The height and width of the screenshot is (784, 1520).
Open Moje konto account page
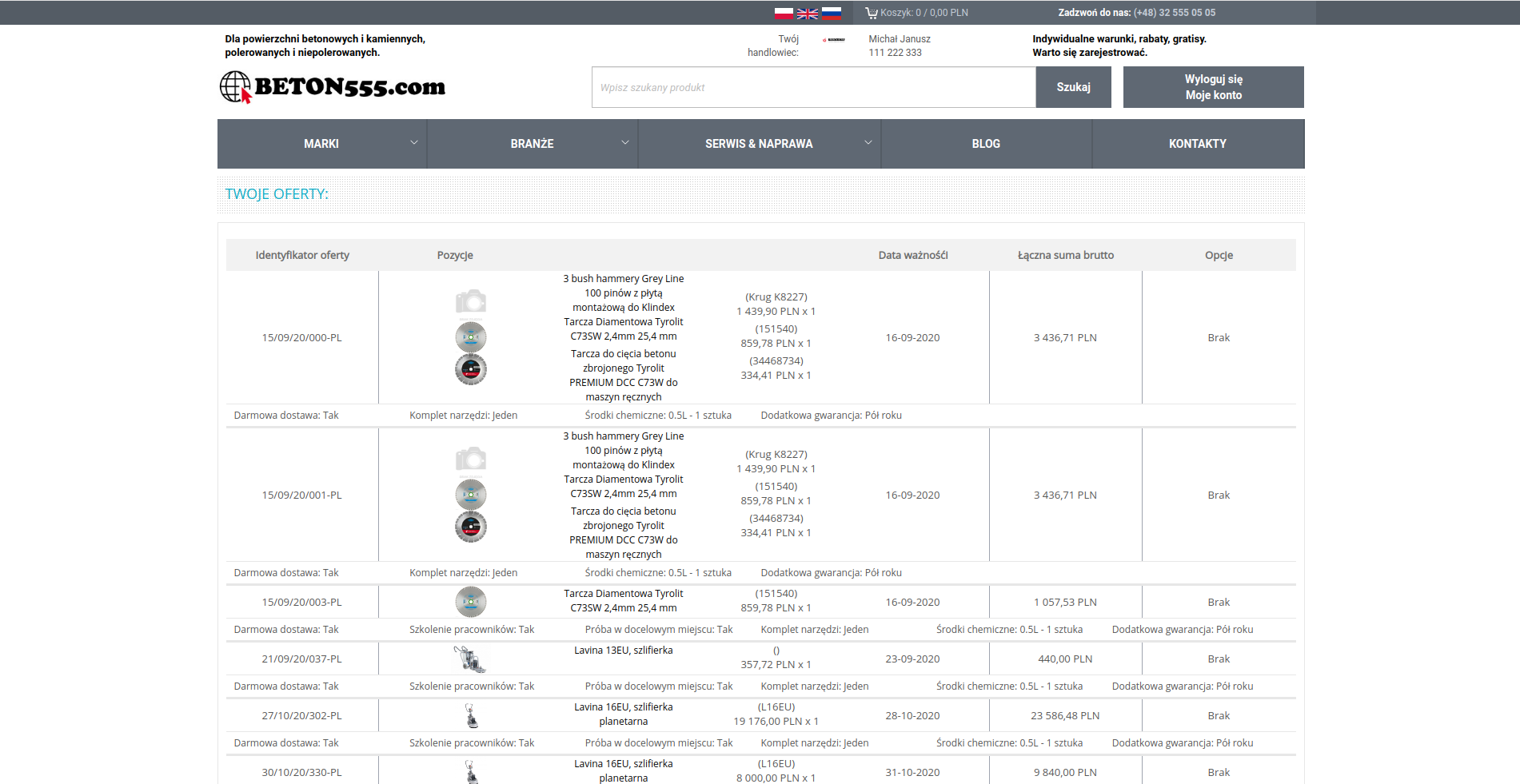1214,95
